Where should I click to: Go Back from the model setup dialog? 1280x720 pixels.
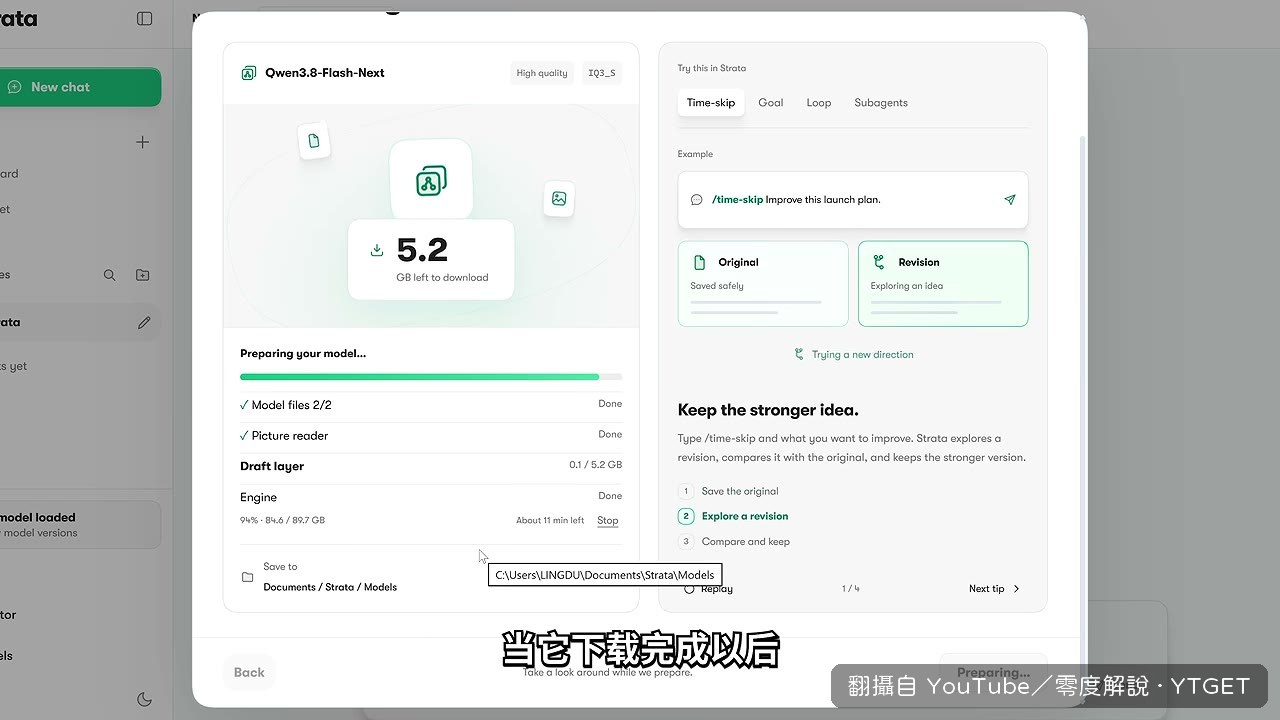(x=249, y=672)
